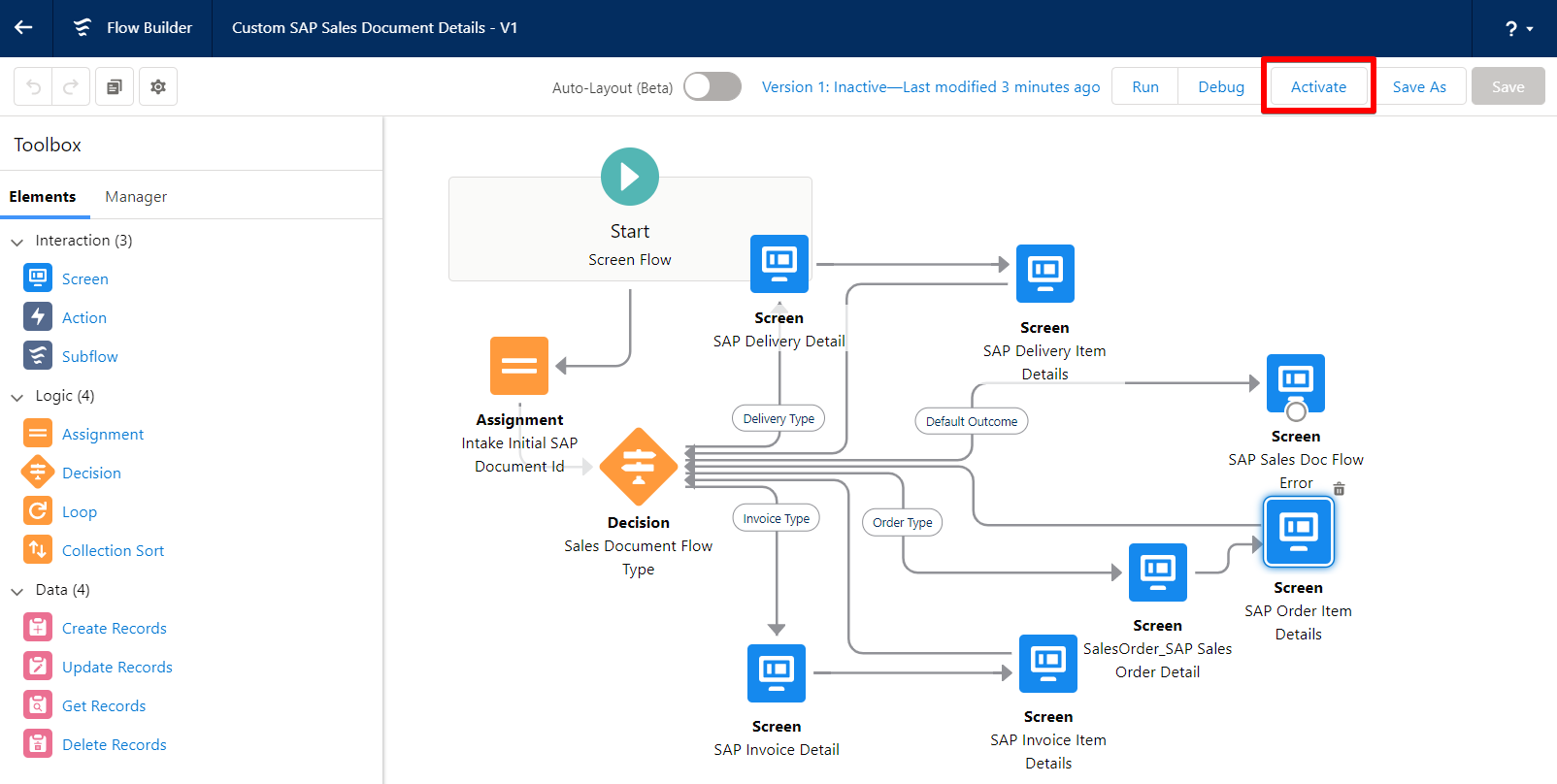Click the Screen label in Toolbox

tap(85, 279)
